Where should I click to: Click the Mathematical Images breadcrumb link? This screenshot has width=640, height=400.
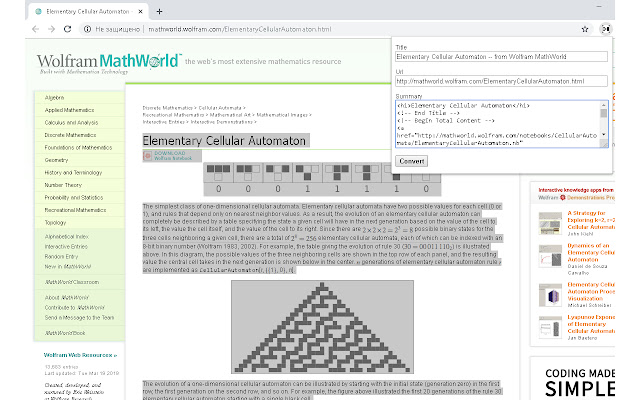282,115
